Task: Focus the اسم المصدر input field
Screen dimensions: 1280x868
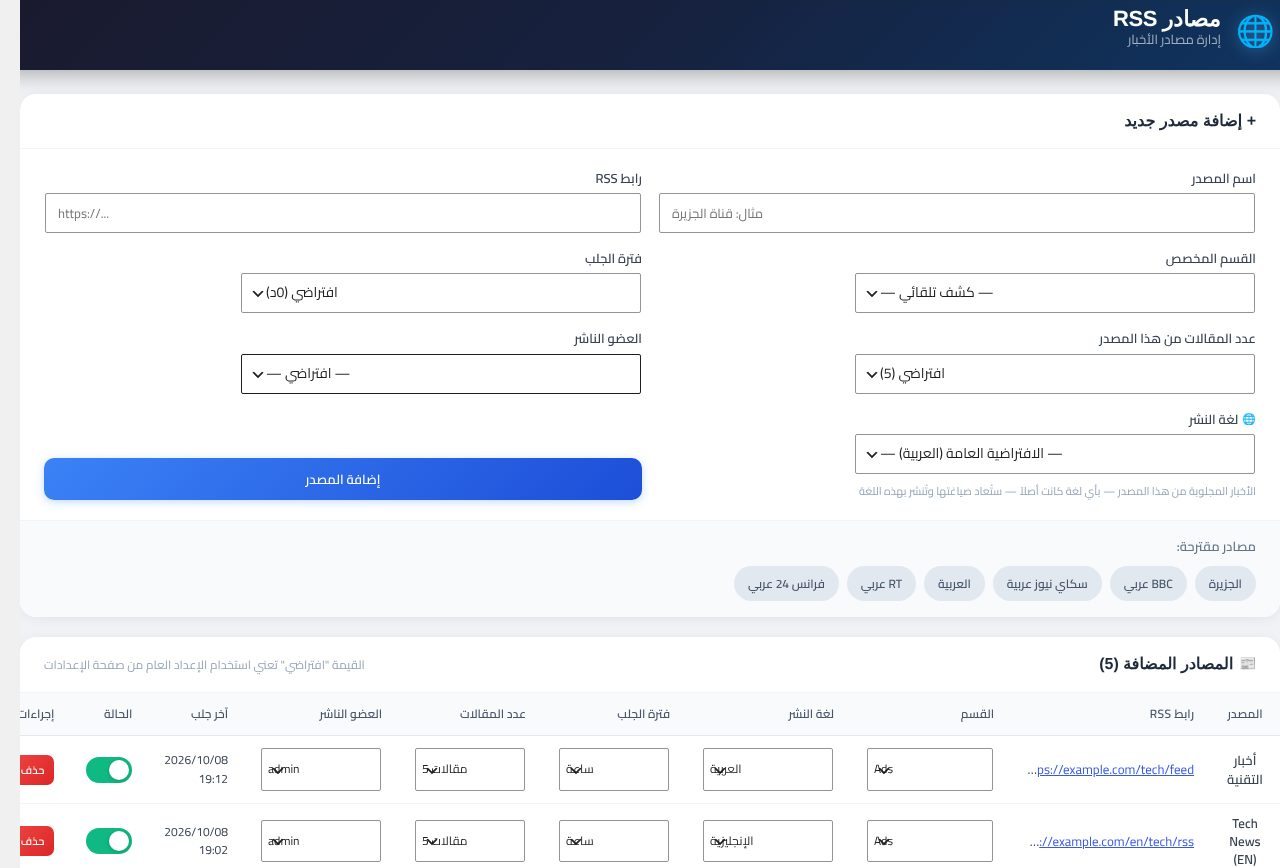Action: click(957, 213)
